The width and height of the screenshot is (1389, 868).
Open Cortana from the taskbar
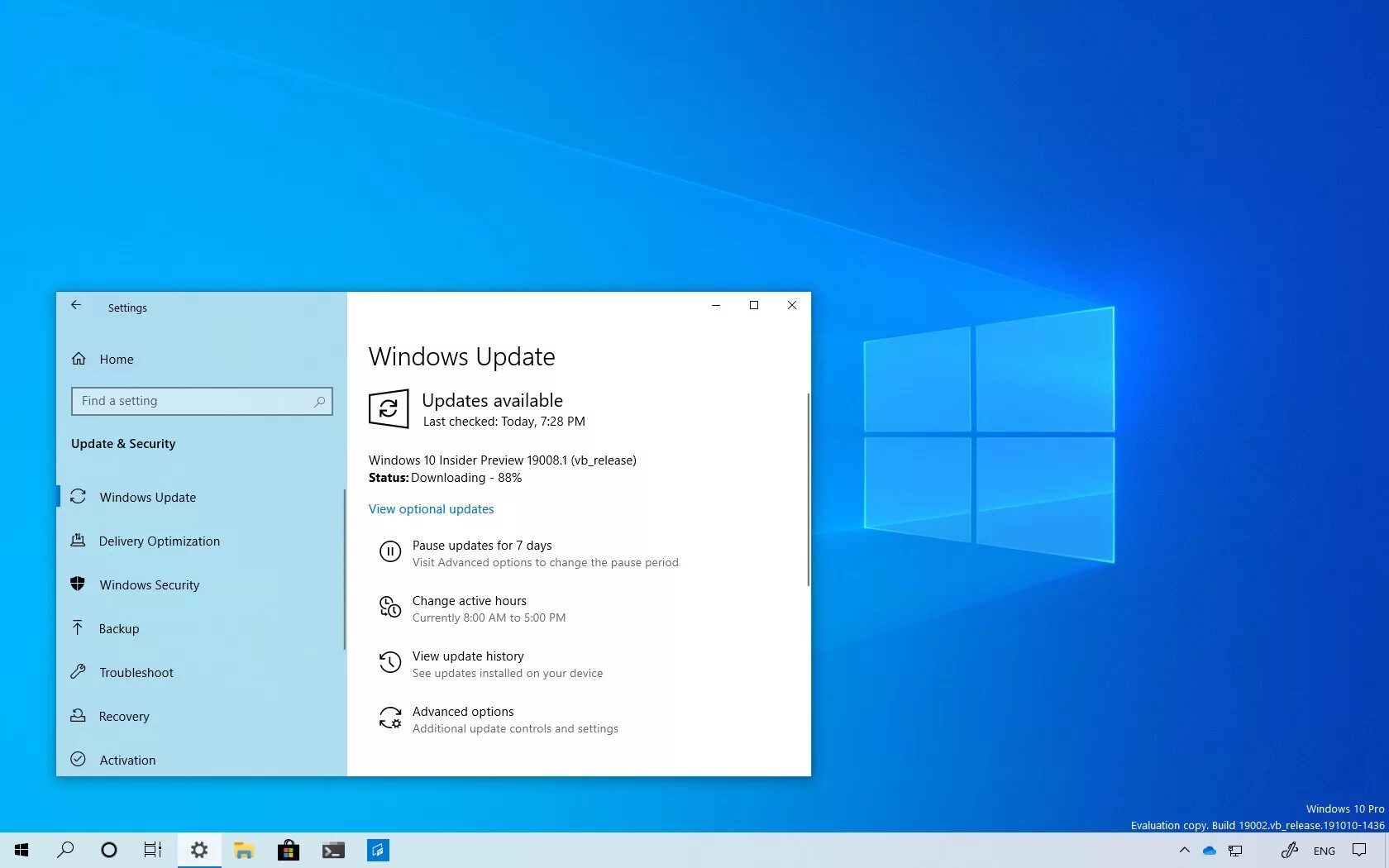point(109,850)
